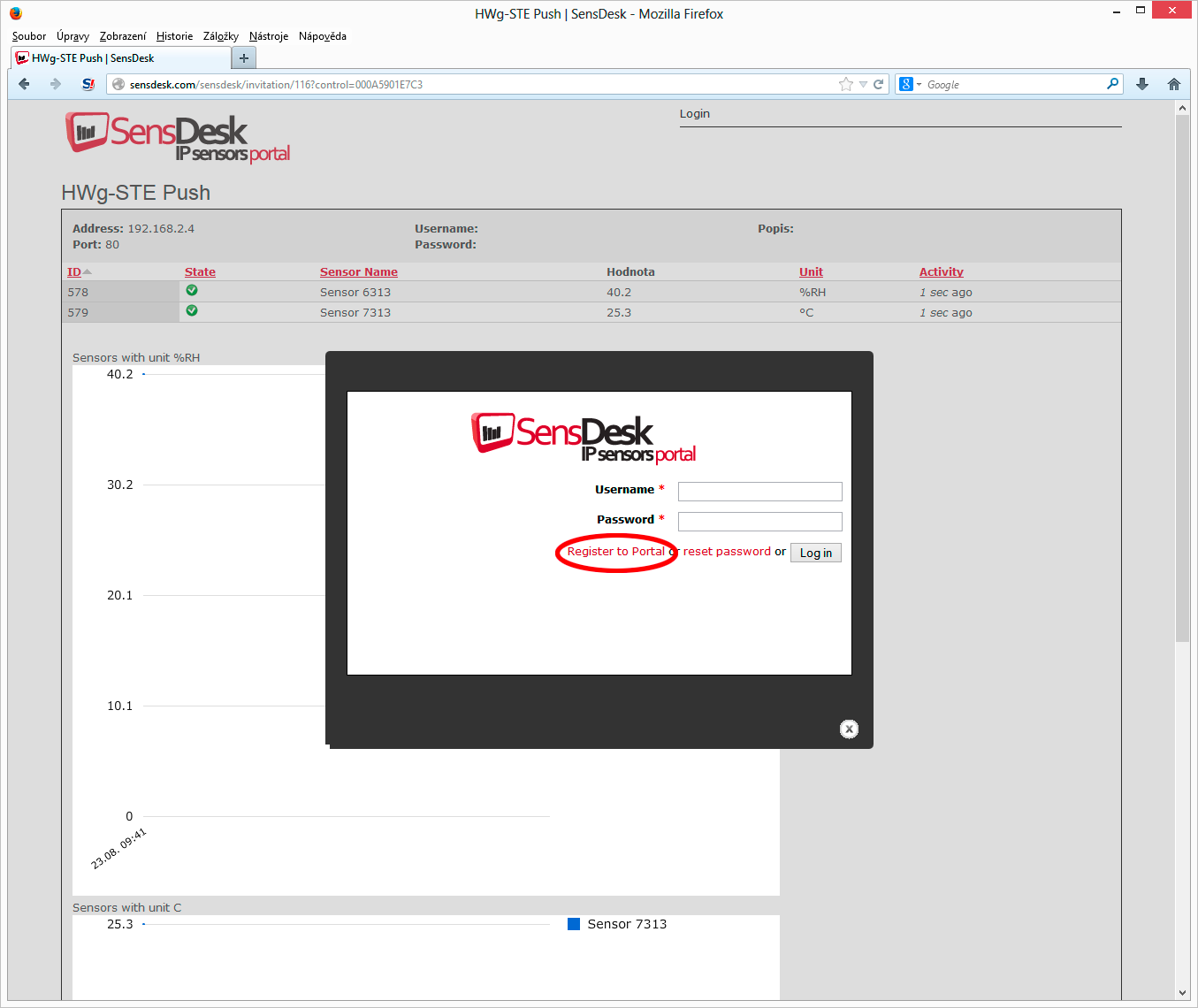This screenshot has height=1008, width=1198.
Task: Click the Address 192.168.2.4 text
Action: tap(134, 228)
